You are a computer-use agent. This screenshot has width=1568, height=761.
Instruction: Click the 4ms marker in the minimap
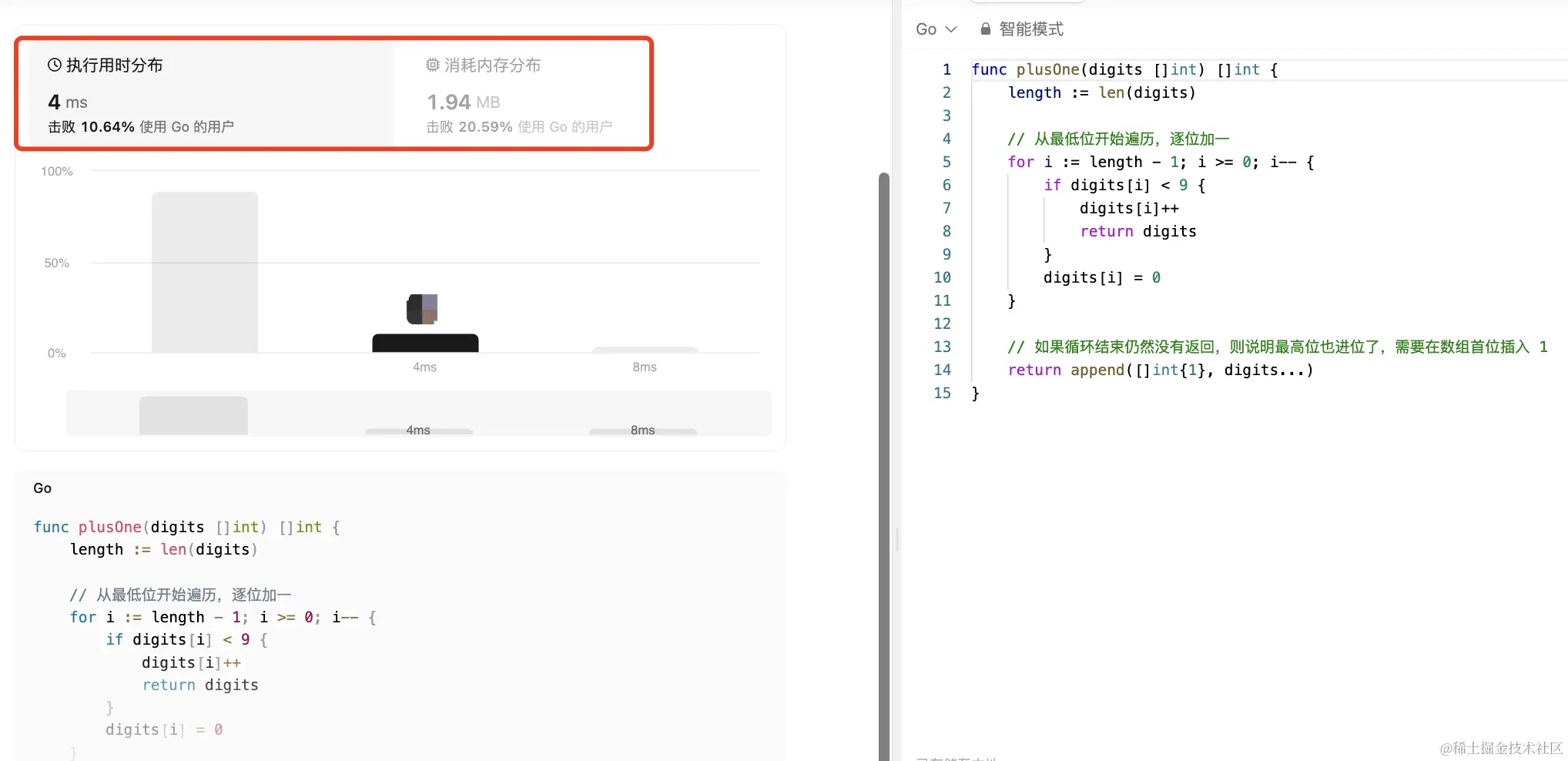pos(418,431)
